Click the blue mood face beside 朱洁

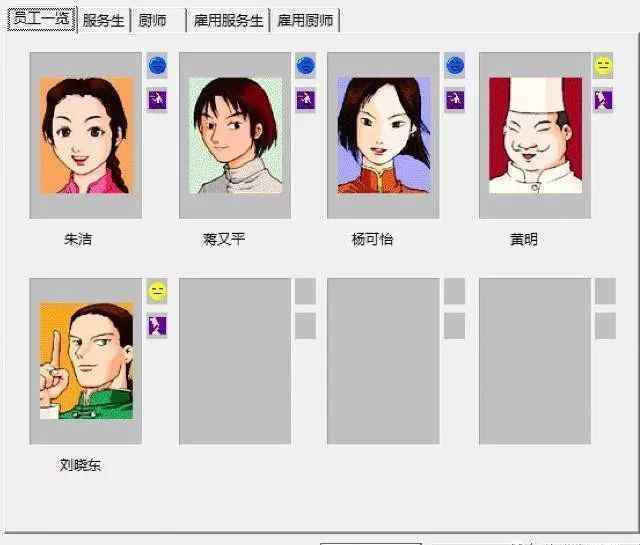(157, 65)
